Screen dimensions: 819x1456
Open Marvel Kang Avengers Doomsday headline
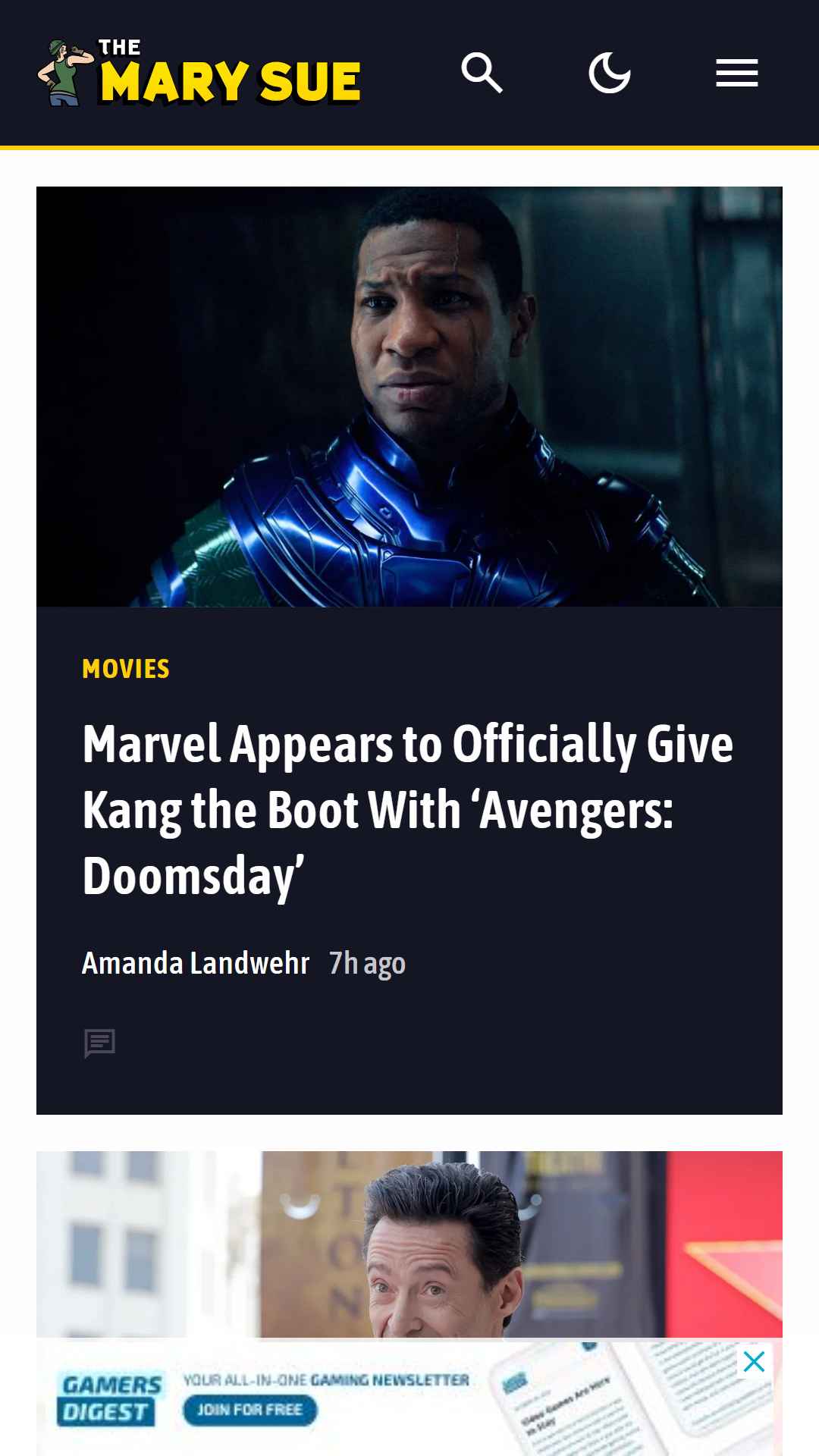408,810
